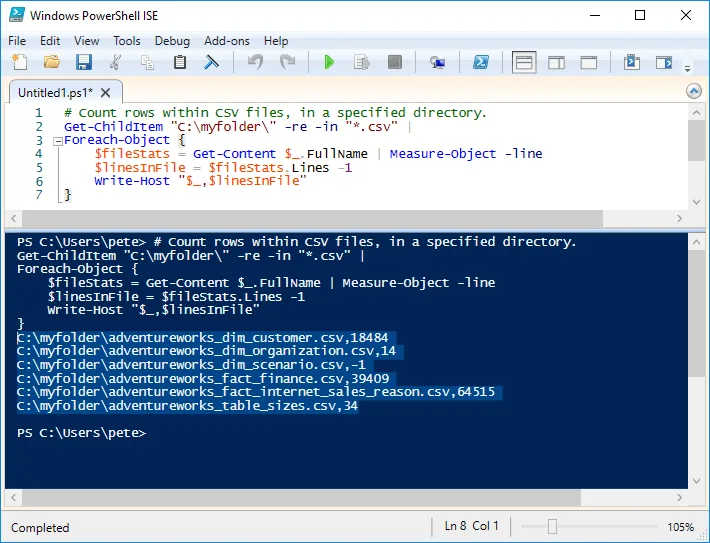710x543 pixels.
Task: Close the Untitled1.ps1 script tab
Action: click(104, 92)
